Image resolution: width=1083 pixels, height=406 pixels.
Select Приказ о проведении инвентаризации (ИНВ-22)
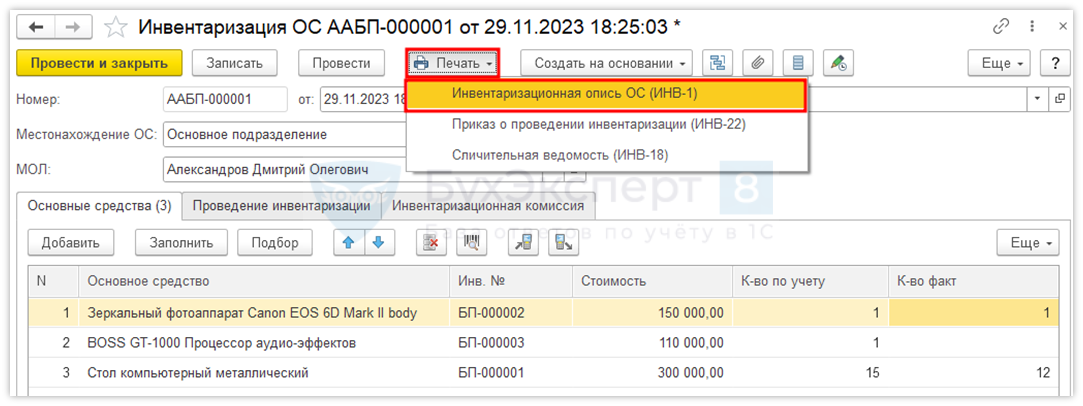click(x=606, y=125)
